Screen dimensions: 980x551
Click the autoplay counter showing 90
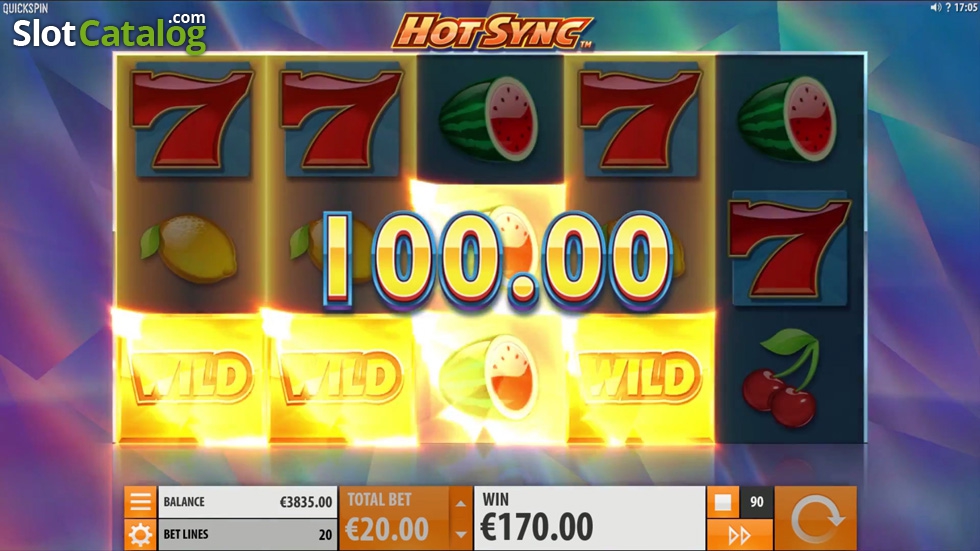click(x=757, y=502)
